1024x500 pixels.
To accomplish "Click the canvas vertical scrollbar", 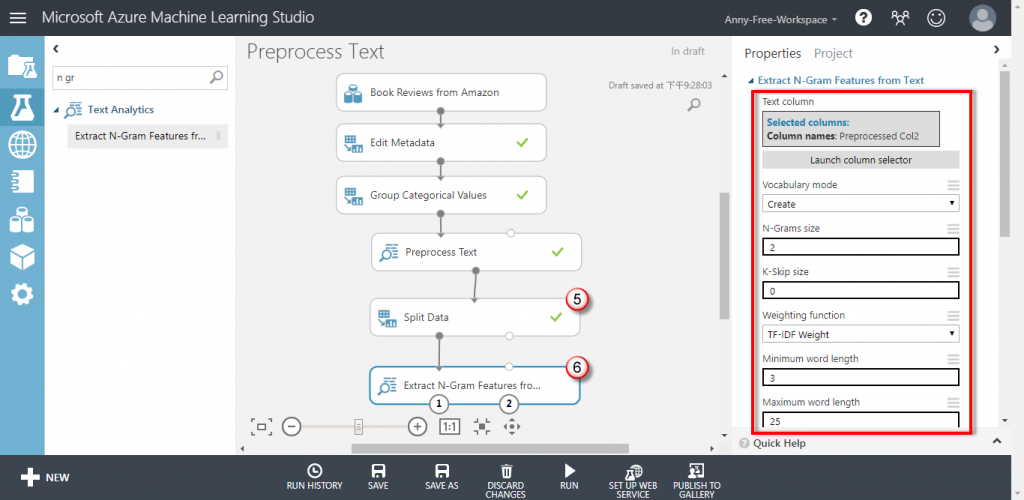I will point(724,255).
